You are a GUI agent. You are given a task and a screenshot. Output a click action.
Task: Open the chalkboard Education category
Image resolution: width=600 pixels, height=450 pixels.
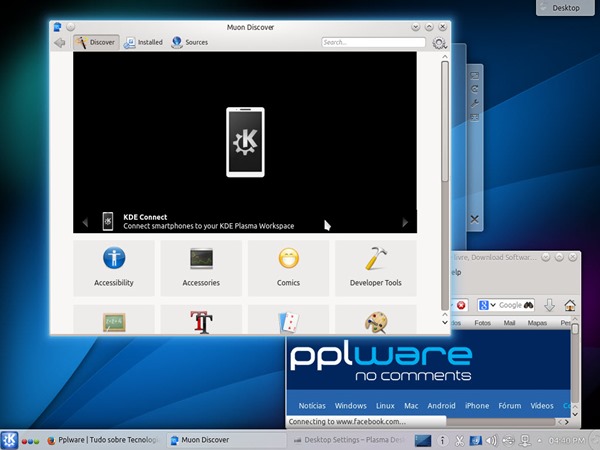(x=114, y=320)
